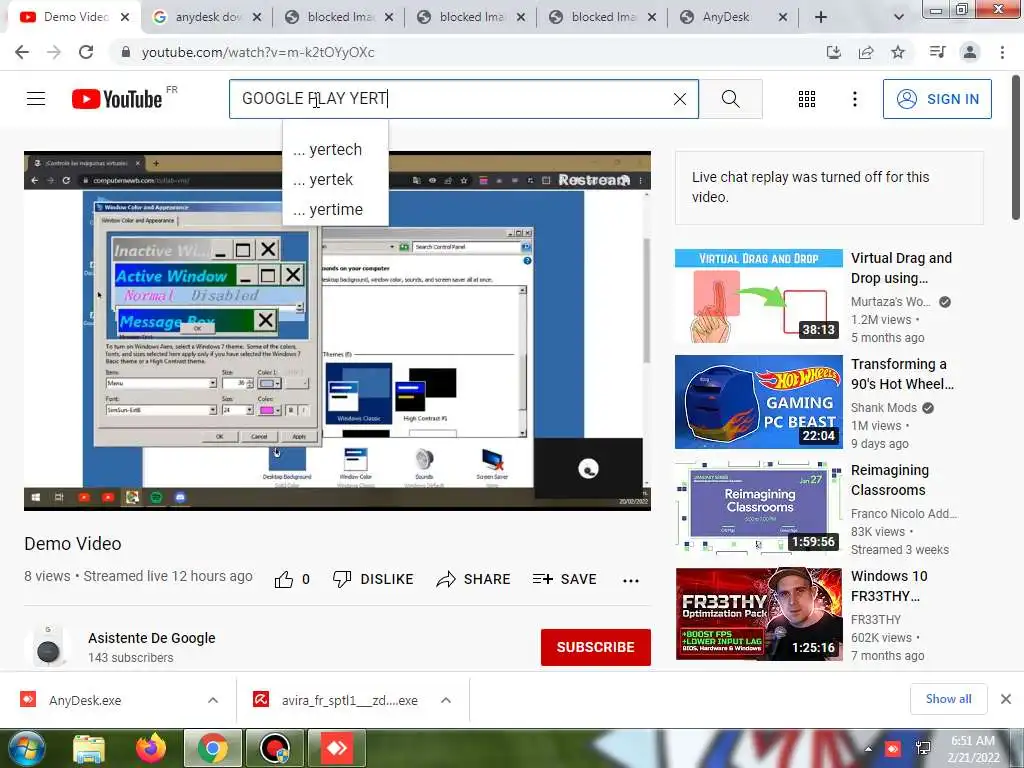Run search with the magnifier button
The width and height of the screenshot is (1024, 768).
[731, 99]
